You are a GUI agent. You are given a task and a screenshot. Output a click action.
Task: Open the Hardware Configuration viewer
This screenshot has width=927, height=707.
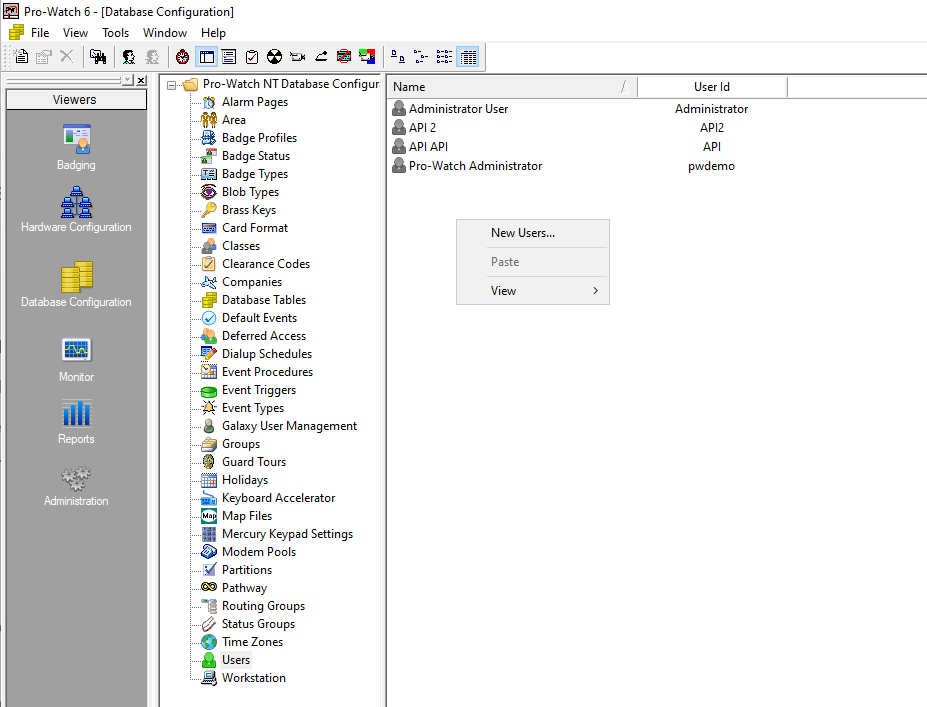point(76,203)
